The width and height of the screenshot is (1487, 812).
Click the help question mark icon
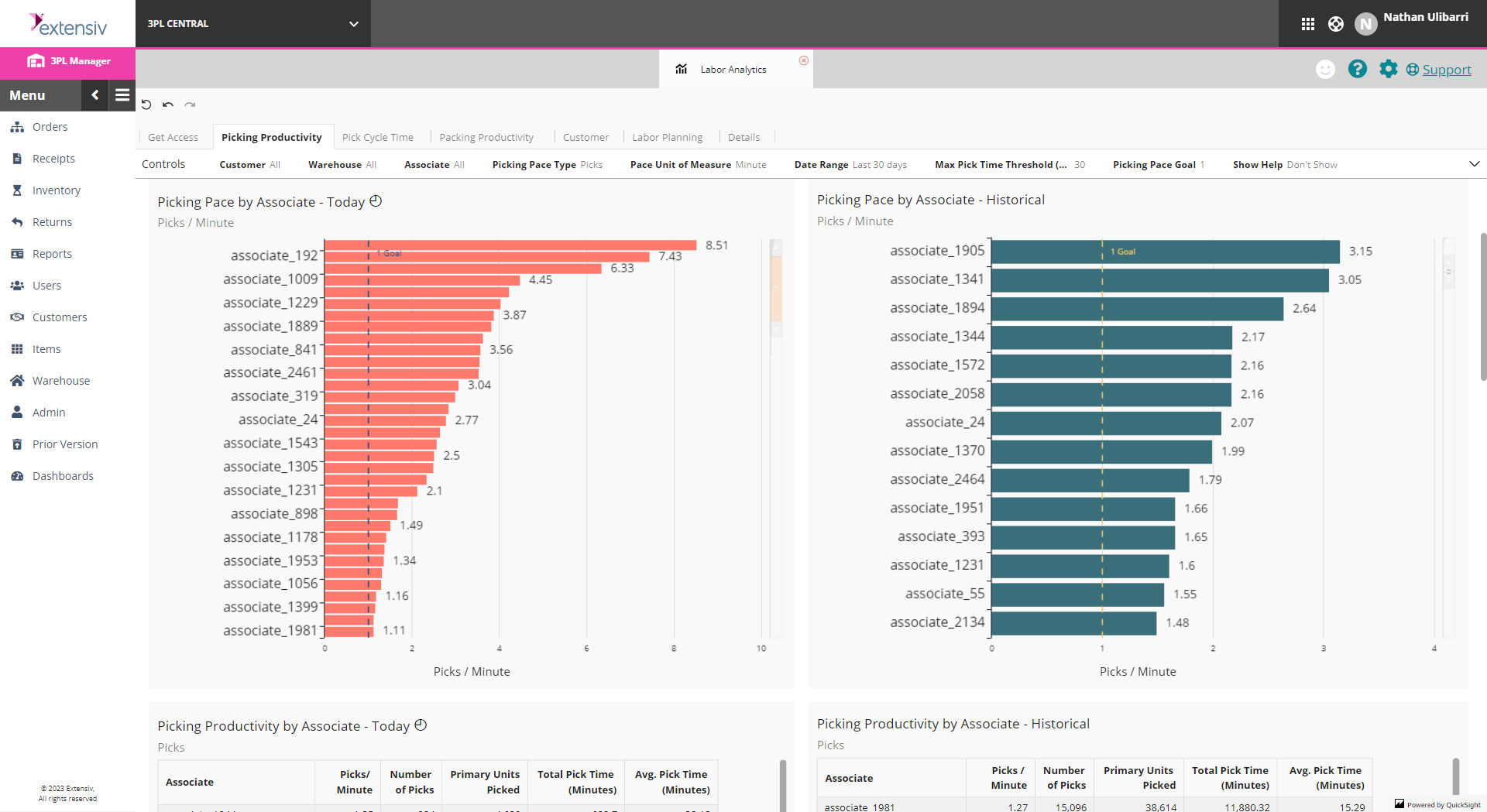(x=1357, y=69)
